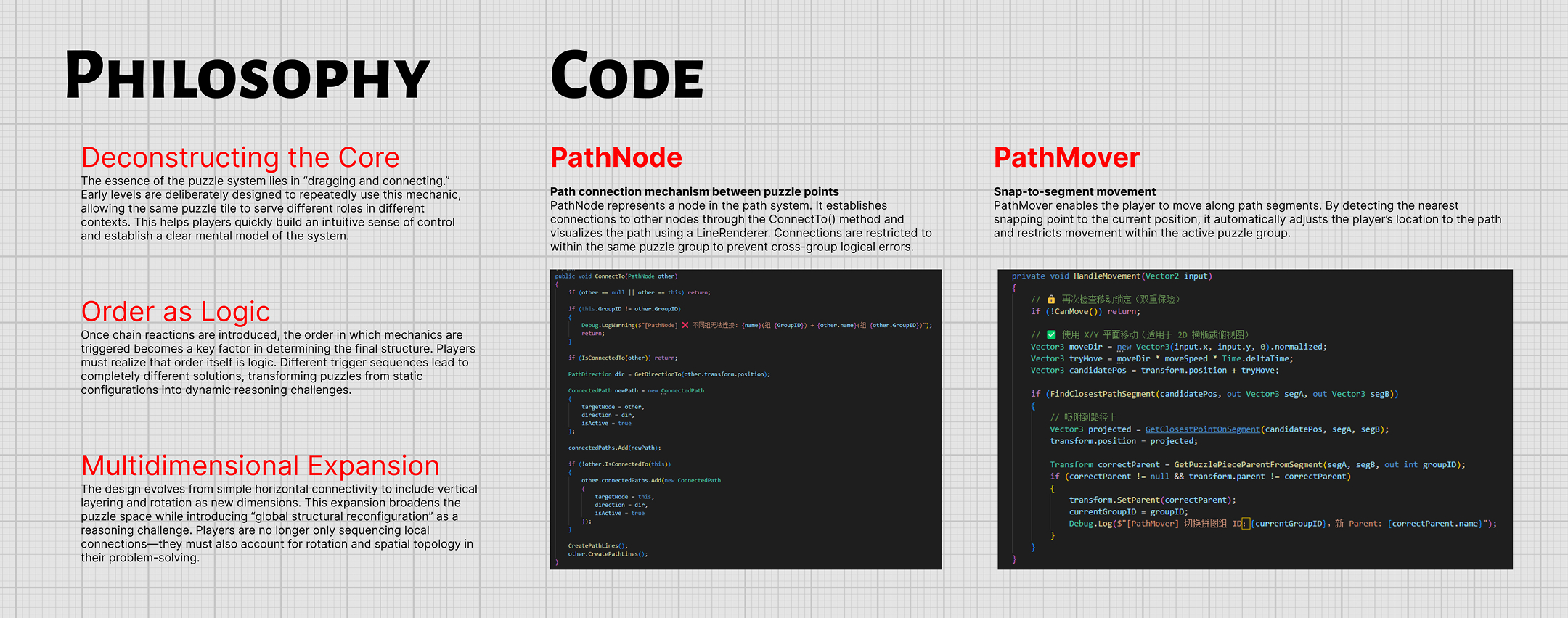Click the paragraph under 'Multidimensional Expansion'

click(x=279, y=523)
